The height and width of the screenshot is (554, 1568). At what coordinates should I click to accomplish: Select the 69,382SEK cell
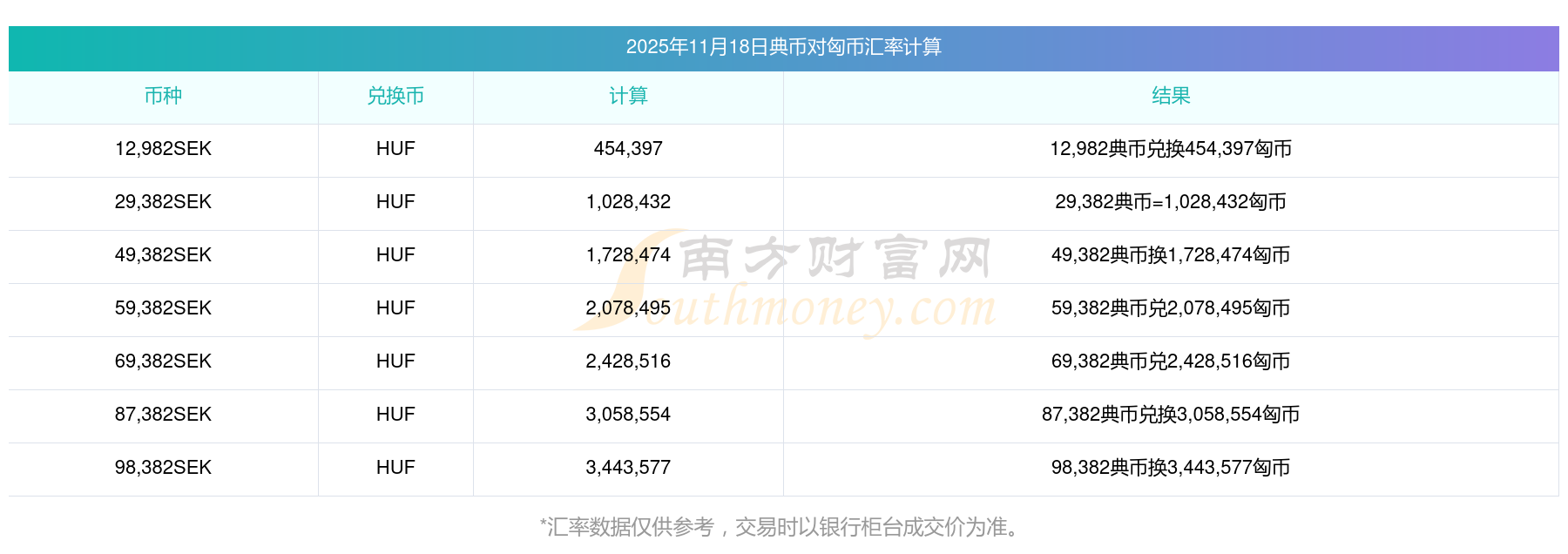163,361
